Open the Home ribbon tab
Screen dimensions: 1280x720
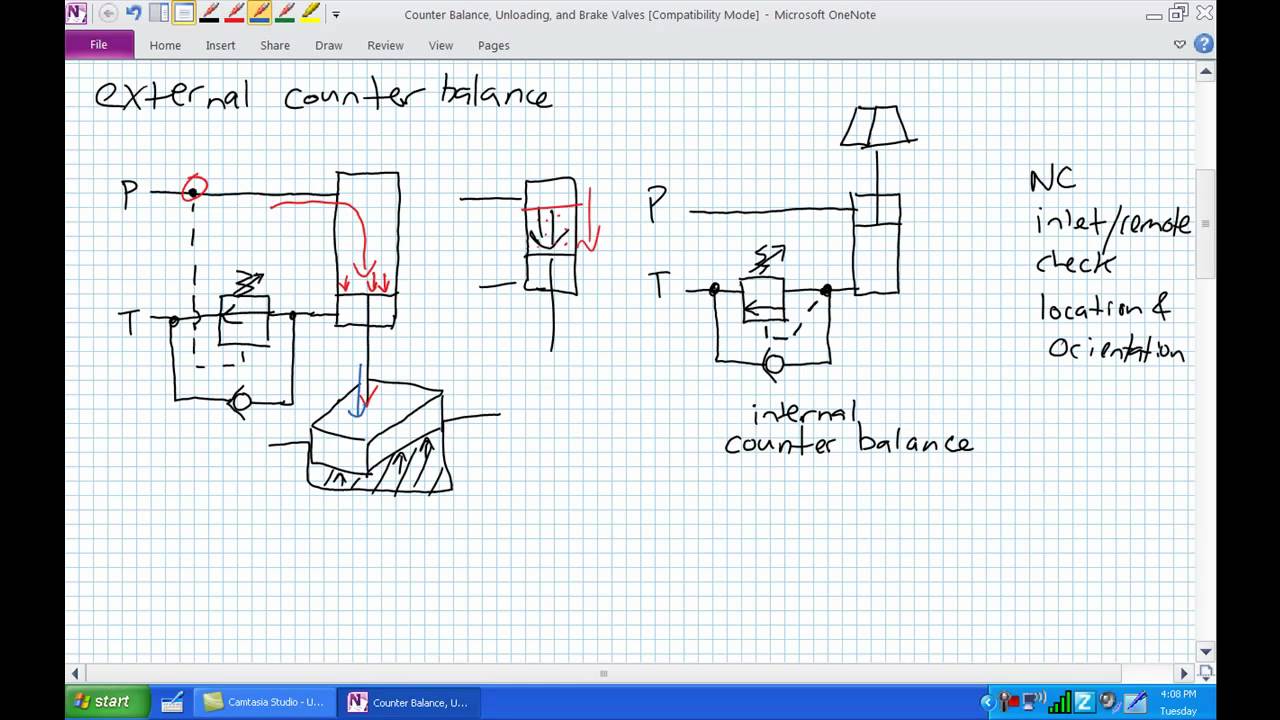165,45
